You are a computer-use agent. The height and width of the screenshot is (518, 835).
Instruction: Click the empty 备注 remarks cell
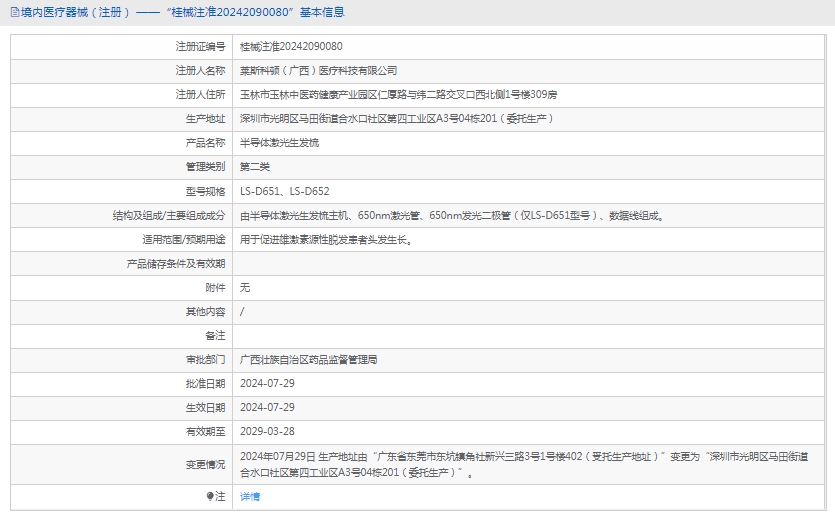[528, 335]
